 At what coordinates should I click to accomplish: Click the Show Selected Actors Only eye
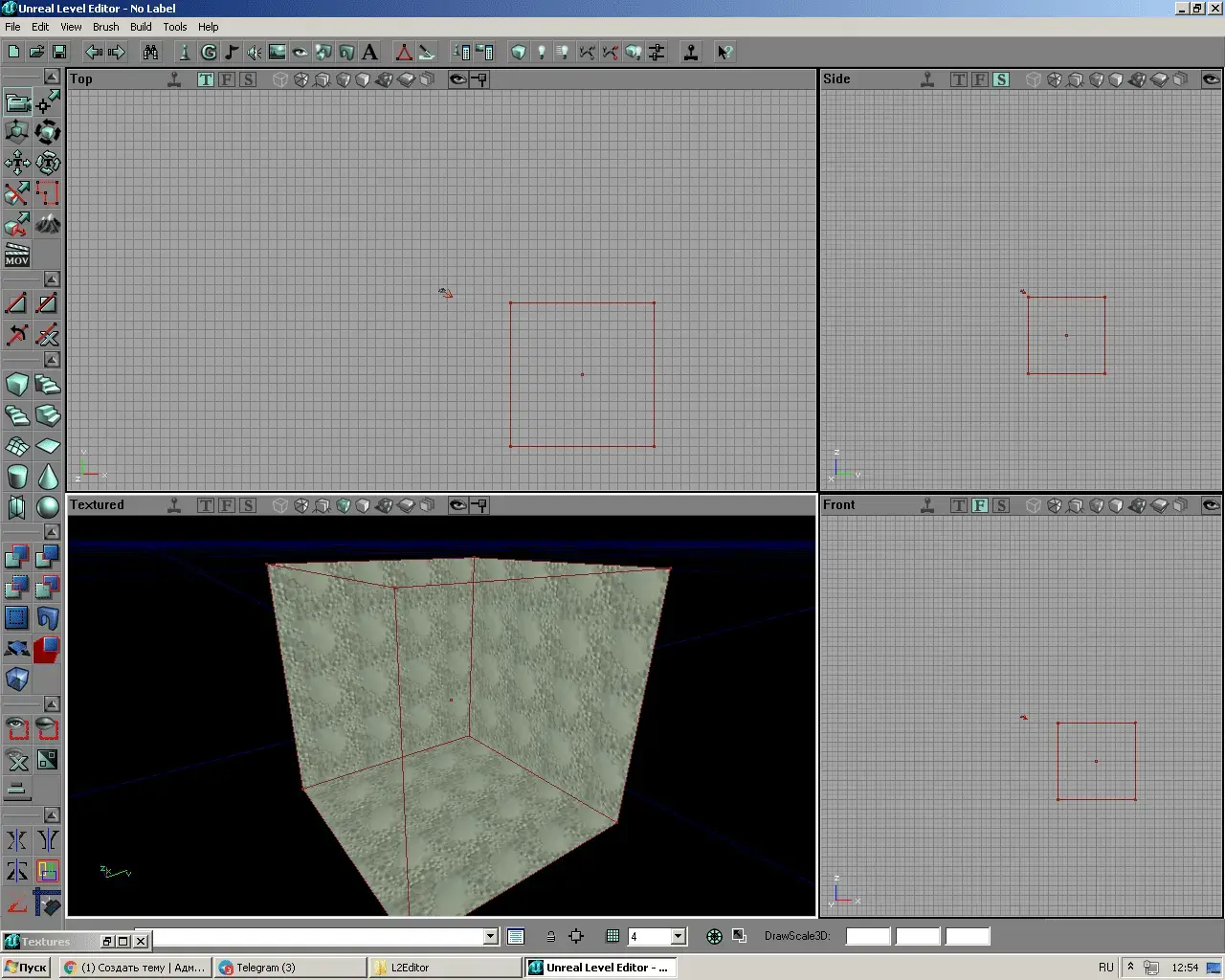tap(17, 728)
